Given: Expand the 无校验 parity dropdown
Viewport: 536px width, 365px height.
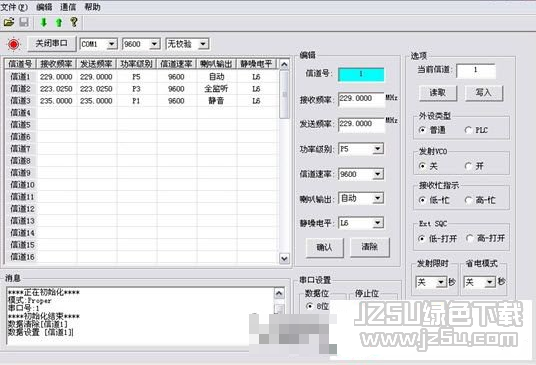Looking at the screenshot, I should click(203, 44).
